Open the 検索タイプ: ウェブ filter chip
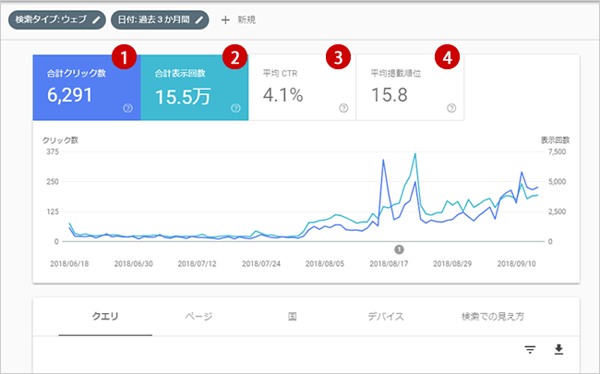Viewport: 600px width, 374px height. (57, 20)
